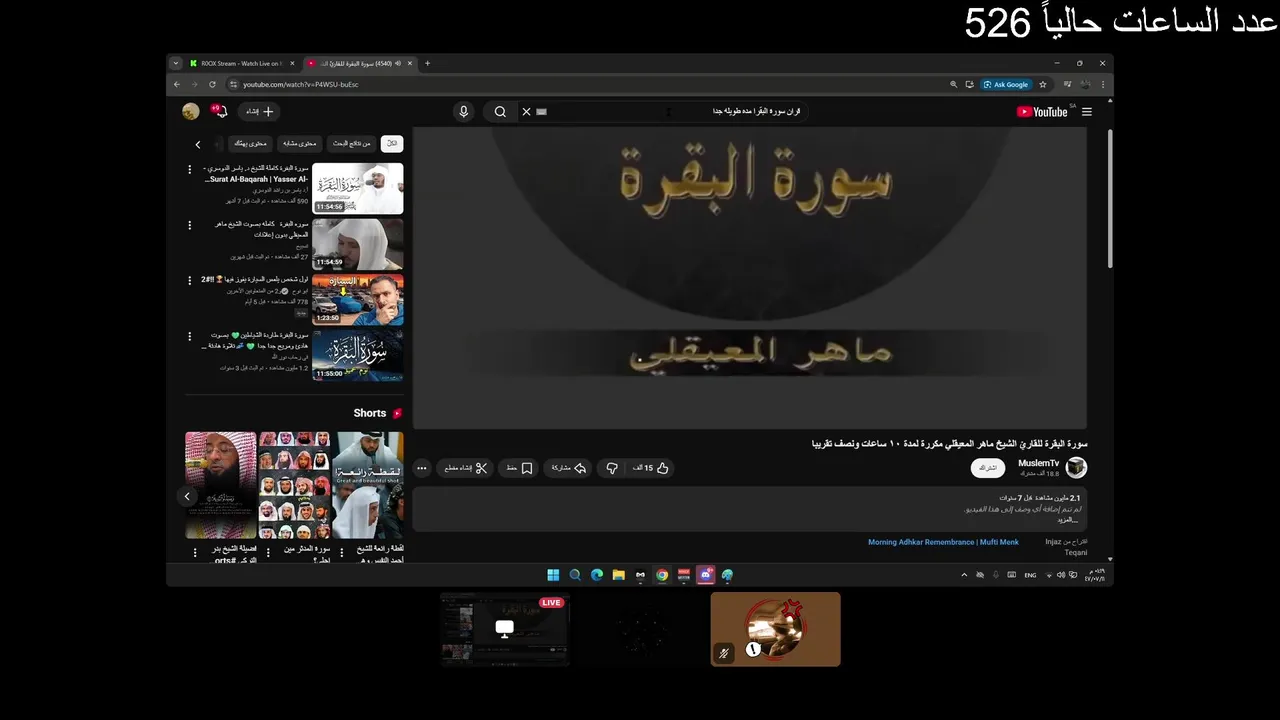Show hidden system tray icons chevron

pos(964,575)
